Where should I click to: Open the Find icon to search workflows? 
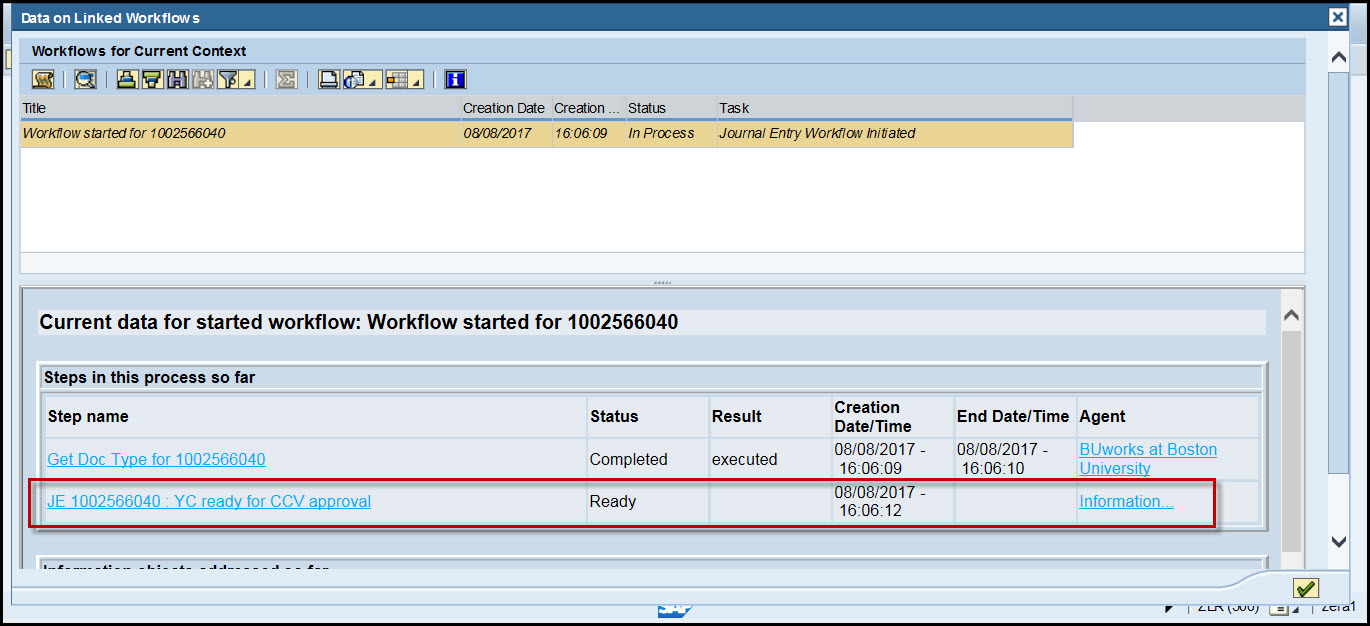(176, 79)
